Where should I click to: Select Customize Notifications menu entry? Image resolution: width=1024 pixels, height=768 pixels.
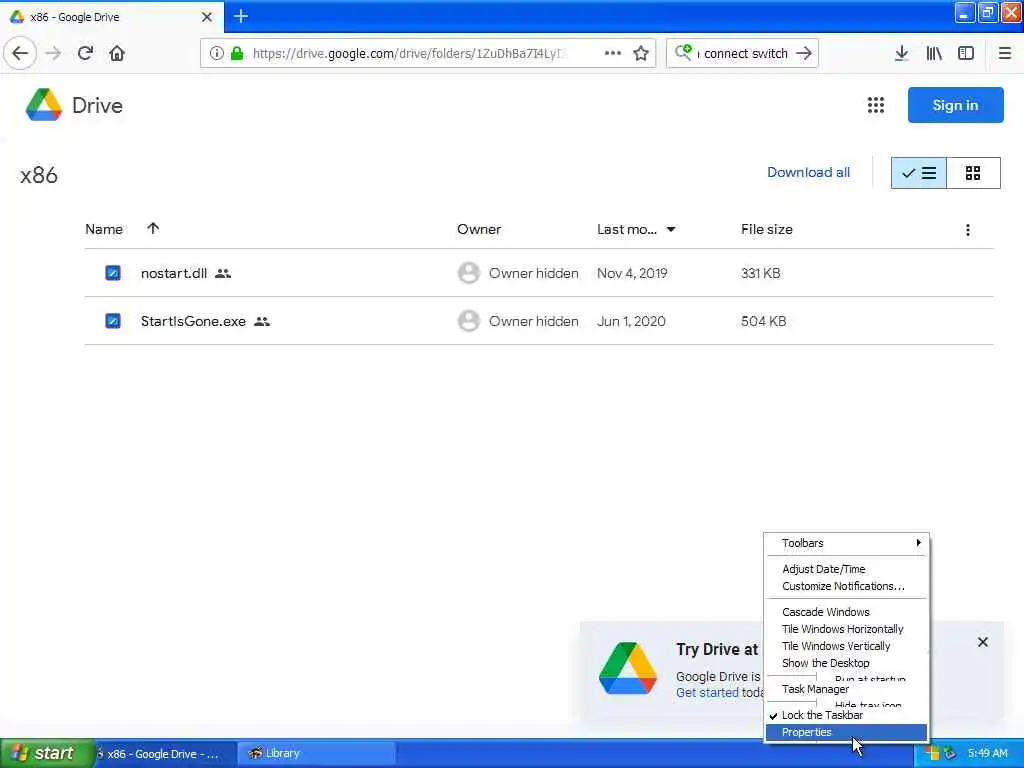click(x=846, y=586)
